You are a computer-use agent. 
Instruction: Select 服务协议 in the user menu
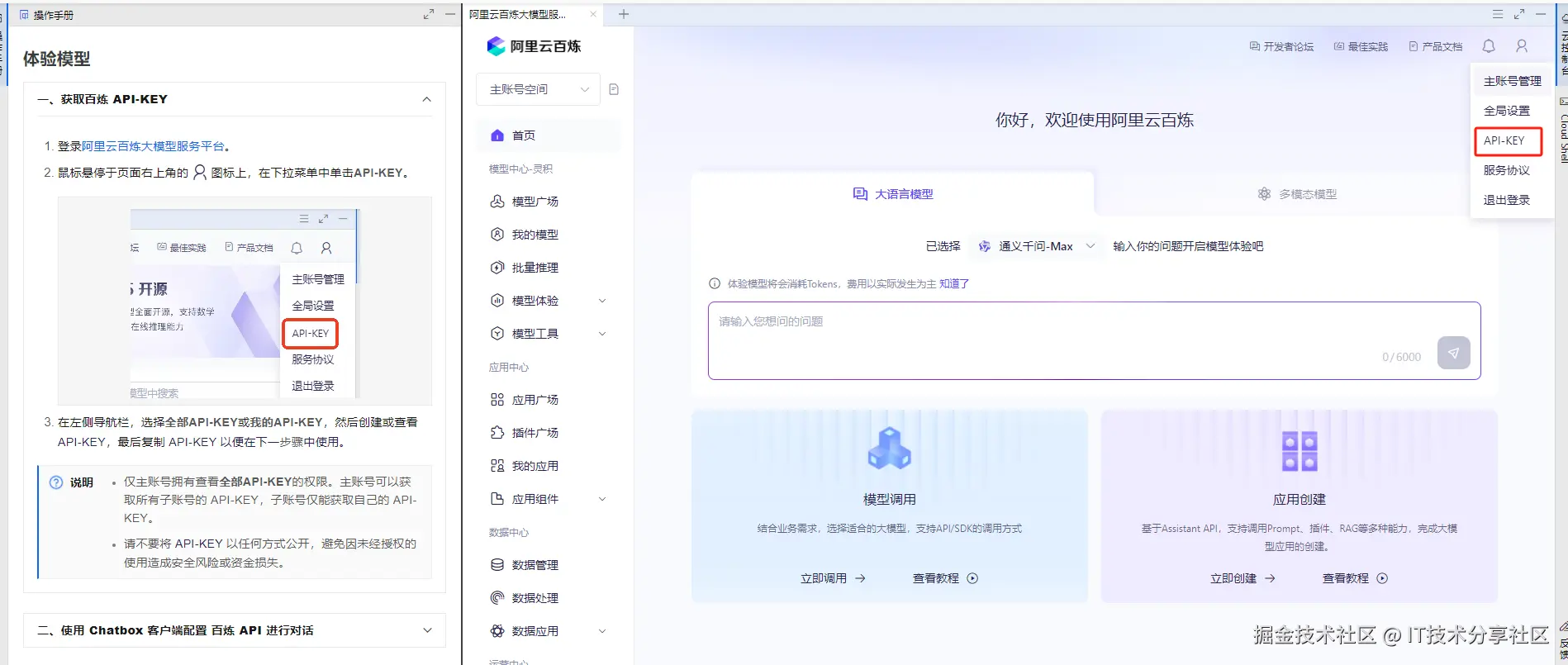(x=1506, y=170)
